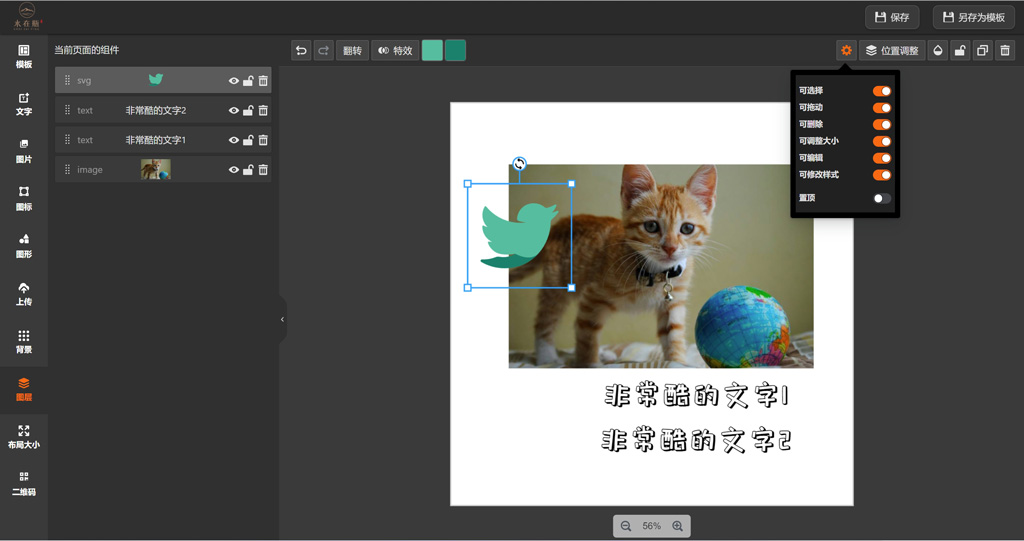Open the 上传 upload panel
Viewport: 1024px width, 541px height.
tap(24, 294)
